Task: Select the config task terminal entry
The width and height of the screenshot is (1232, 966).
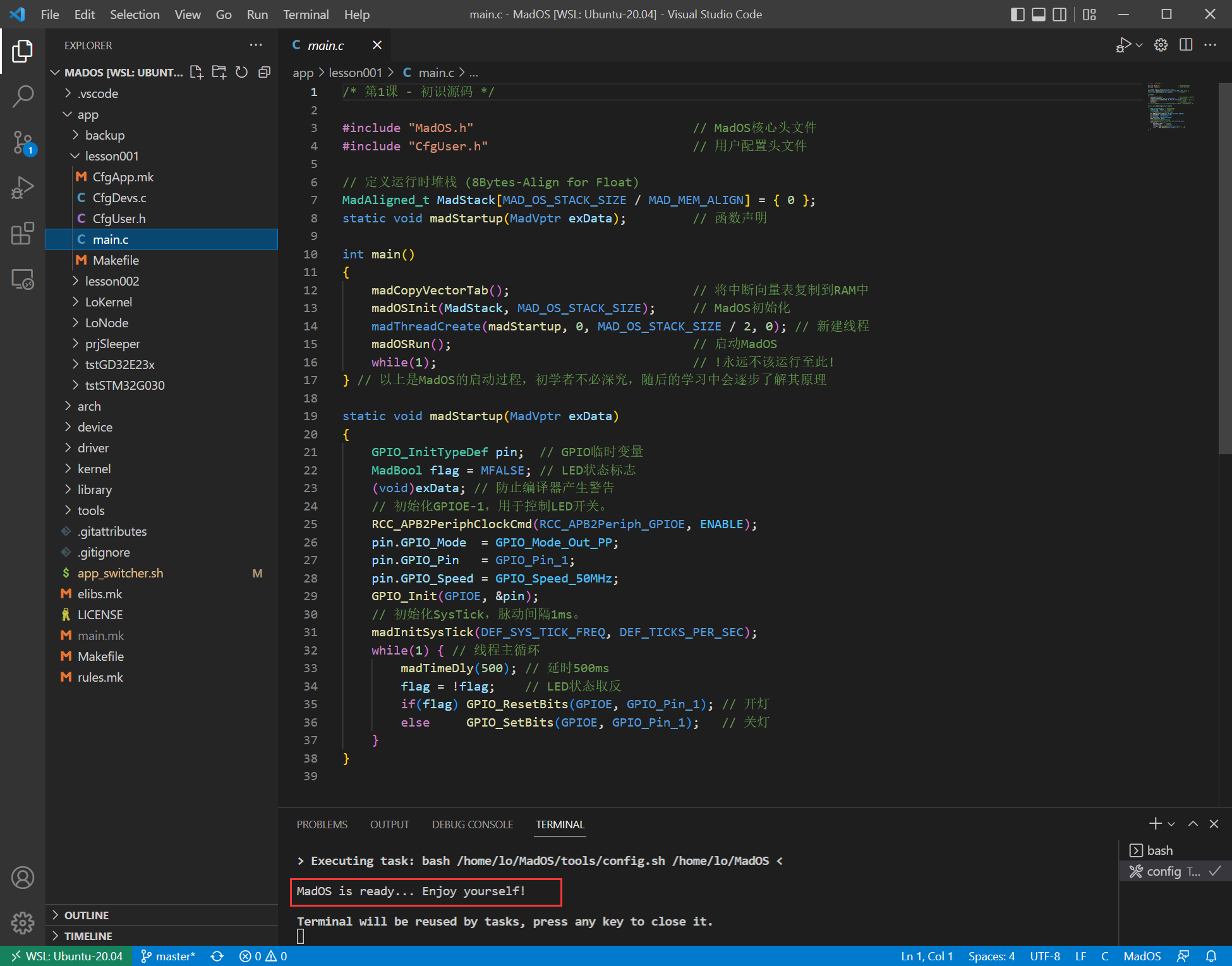Action: 1175,871
